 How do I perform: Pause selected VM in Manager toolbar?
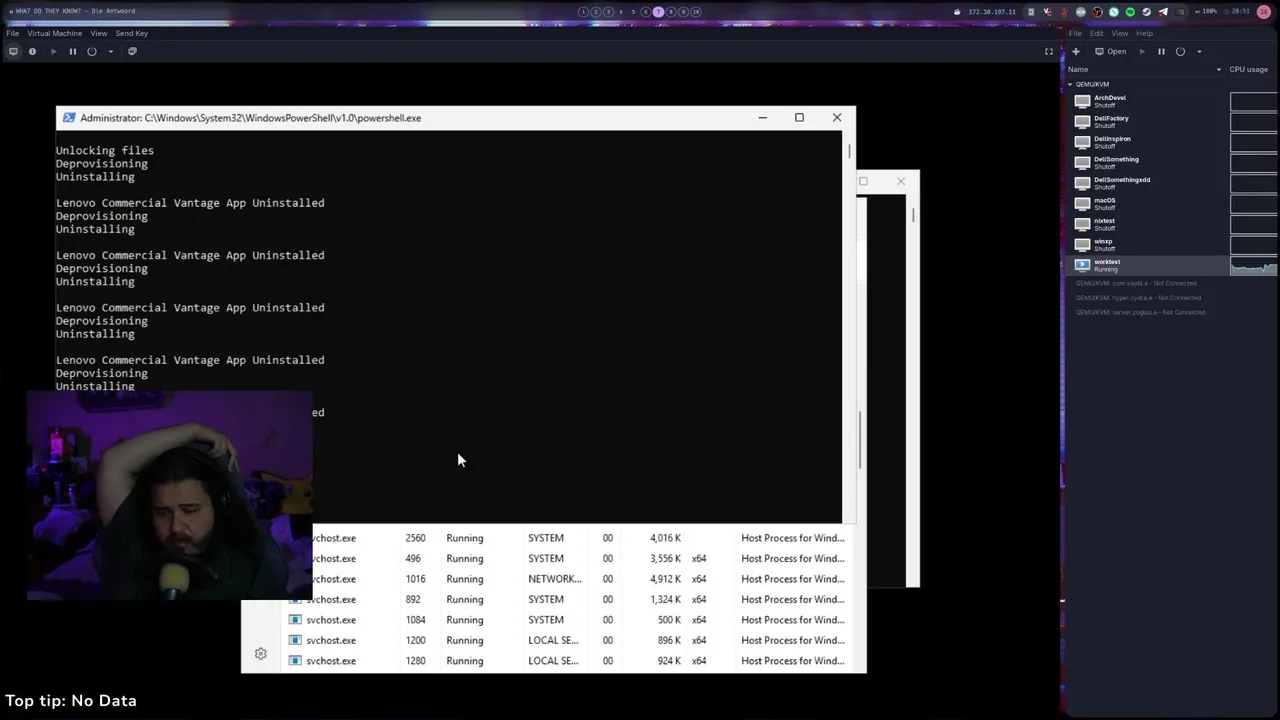coord(1161,51)
